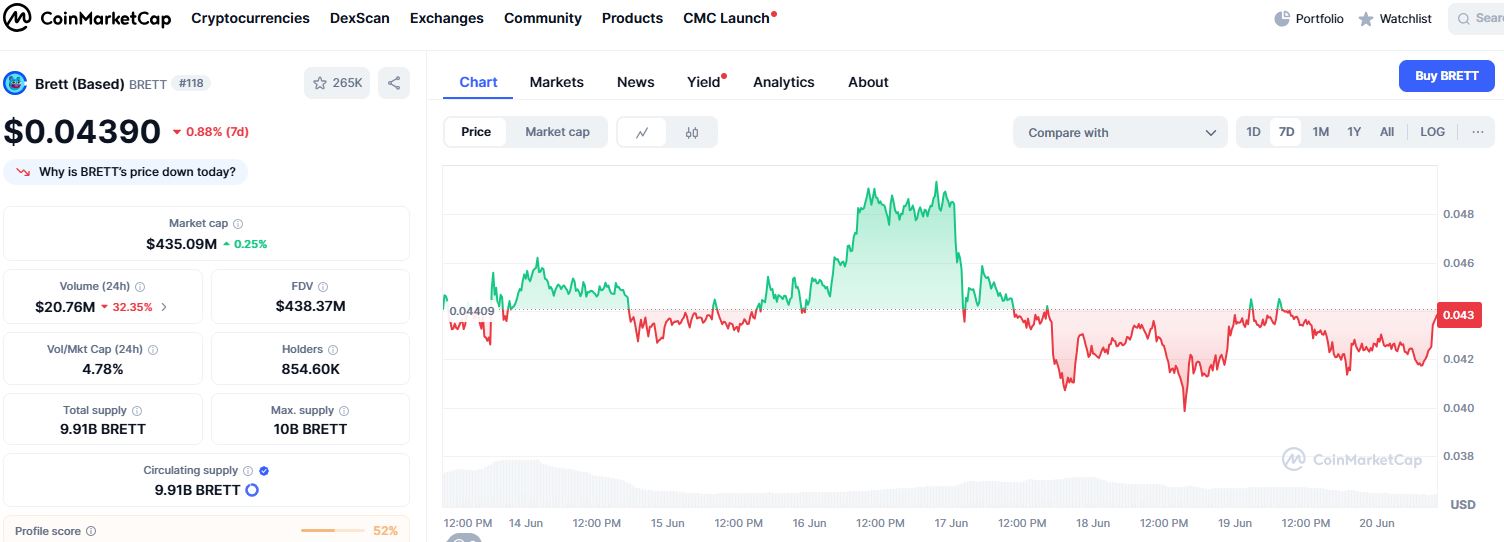The width and height of the screenshot is (1504, 542).
Task: Click the Max. supply info icon
Action: [344, 411]
